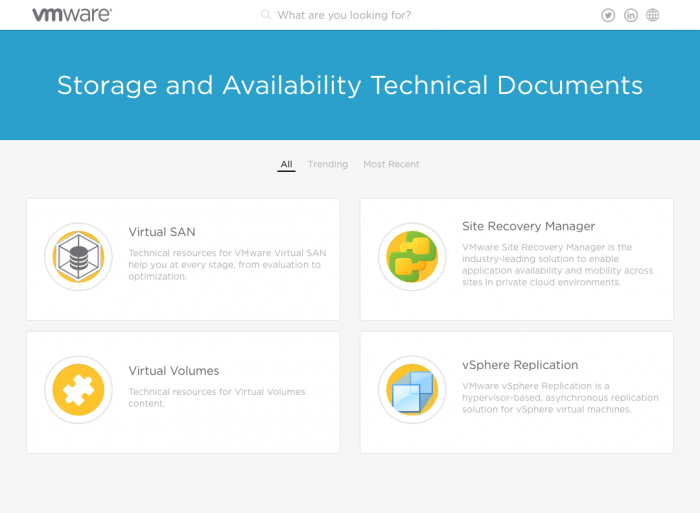Open the Twitter icon link
This screenshot has width=700, height=513.
(608, 15)
